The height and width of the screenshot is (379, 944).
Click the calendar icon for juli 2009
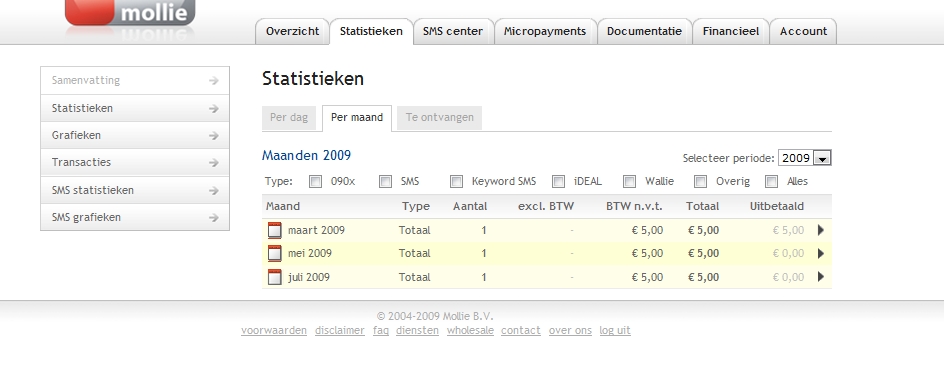tap(275, 277)
